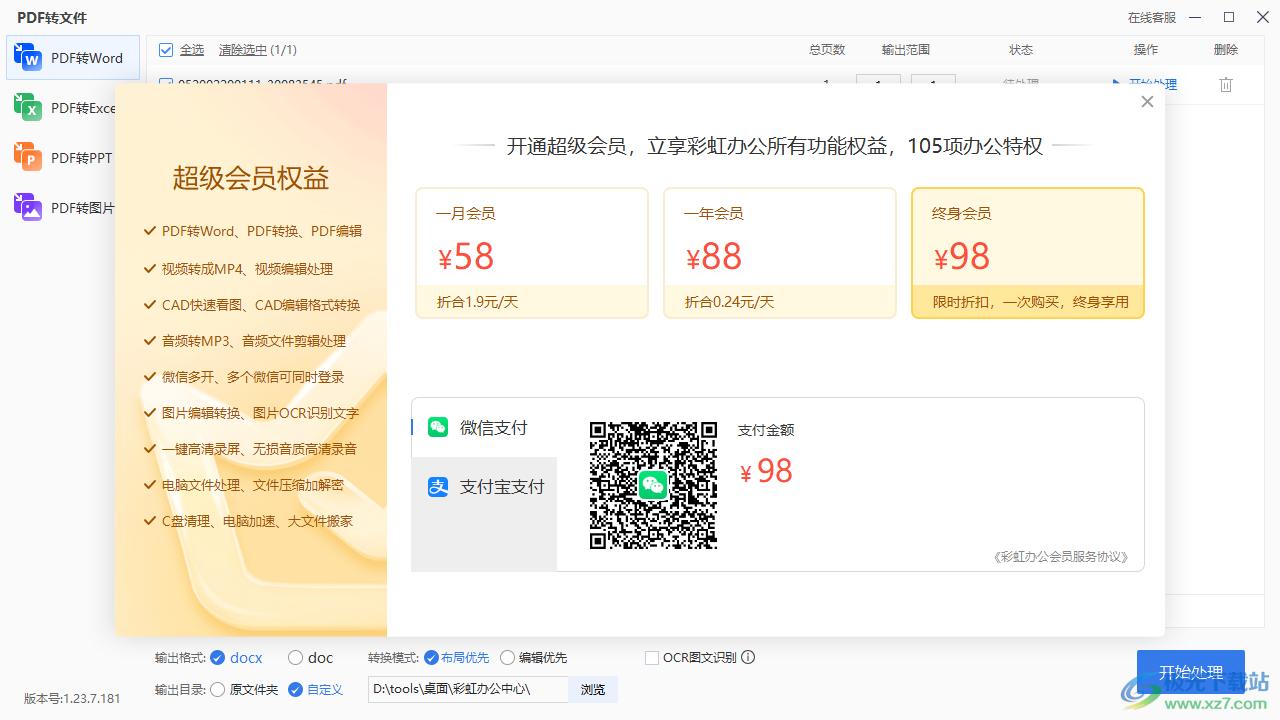Image resolution: width=1280 pixels, height=720 pixels.
Task: Open the PDF转PPT icon
Action: [x=27, y=158]
